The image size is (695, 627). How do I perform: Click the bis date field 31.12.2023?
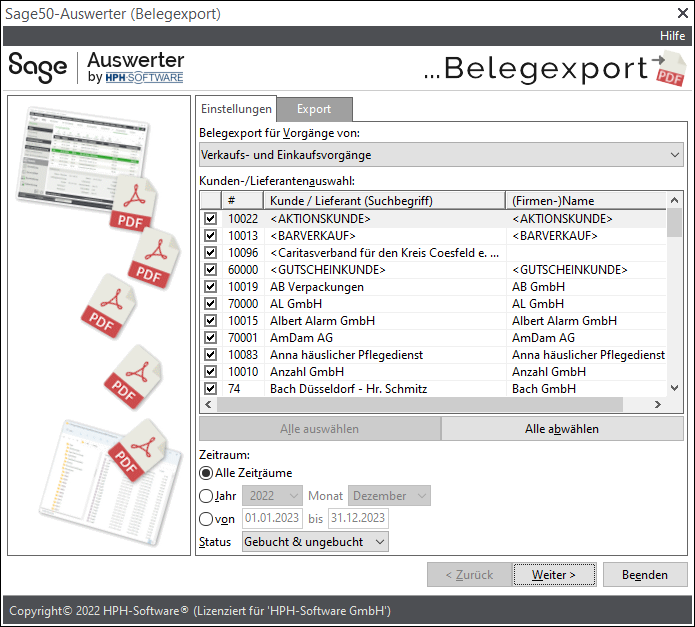tap(358, 518)
